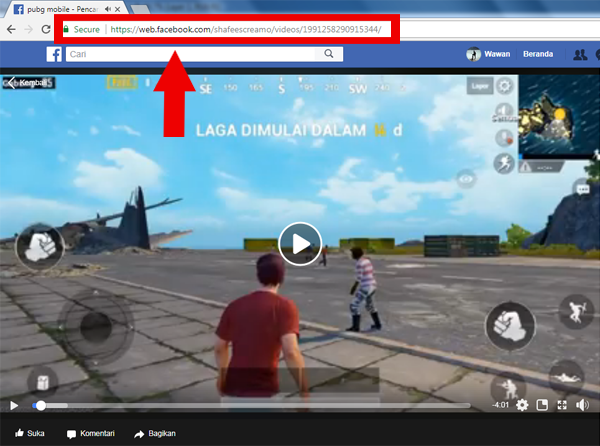
Task: Open the in-game chat bubble icon
Action: click(x=582, y=189)
